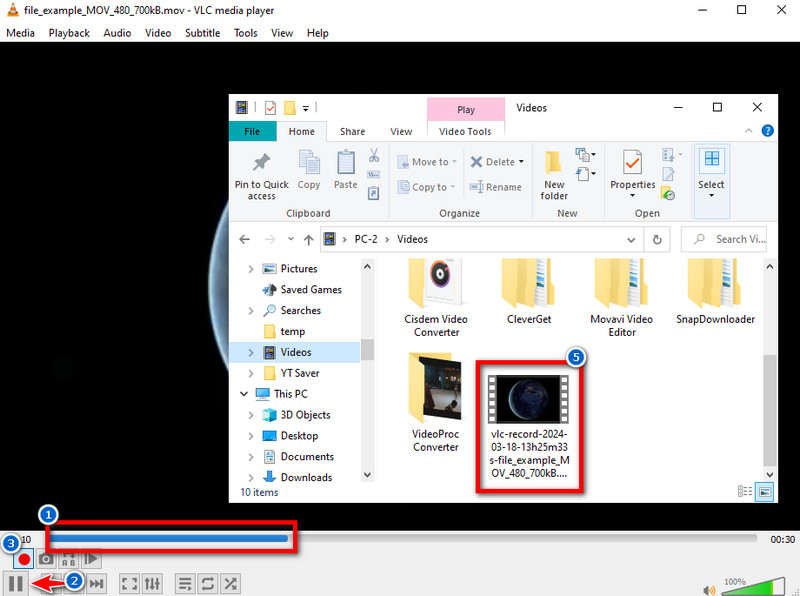This screenshot has height=596, width=800.
Task: Expand the 3D Objects tree node
Action: pyautogui.click(x=251, y=415)
